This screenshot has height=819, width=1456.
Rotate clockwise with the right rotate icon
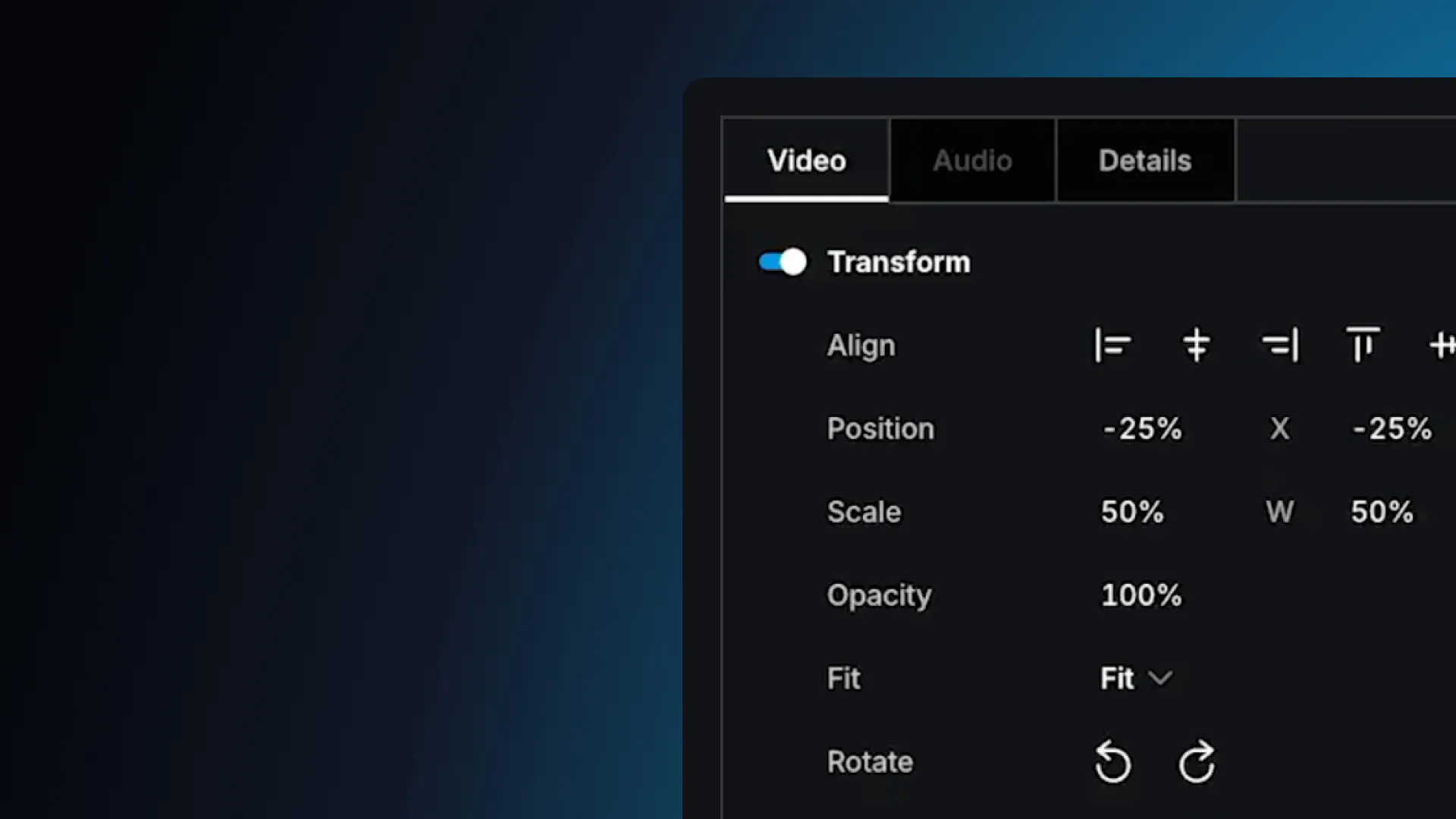tap(1197, 761)
